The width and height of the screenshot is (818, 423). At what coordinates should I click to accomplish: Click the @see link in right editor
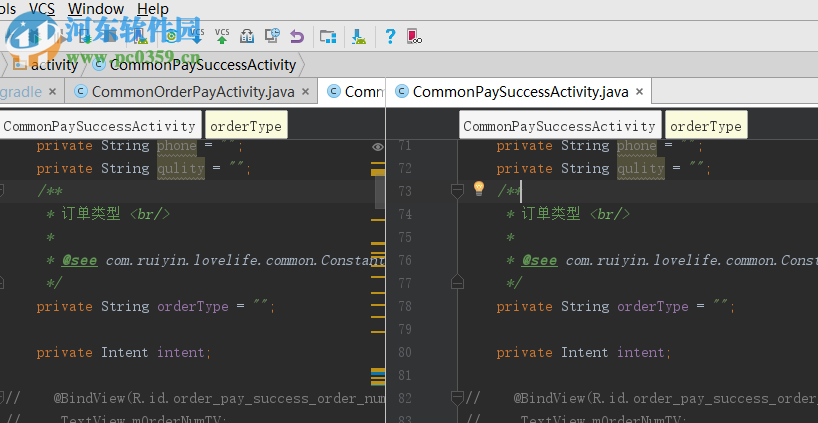[x=539, y=260]
